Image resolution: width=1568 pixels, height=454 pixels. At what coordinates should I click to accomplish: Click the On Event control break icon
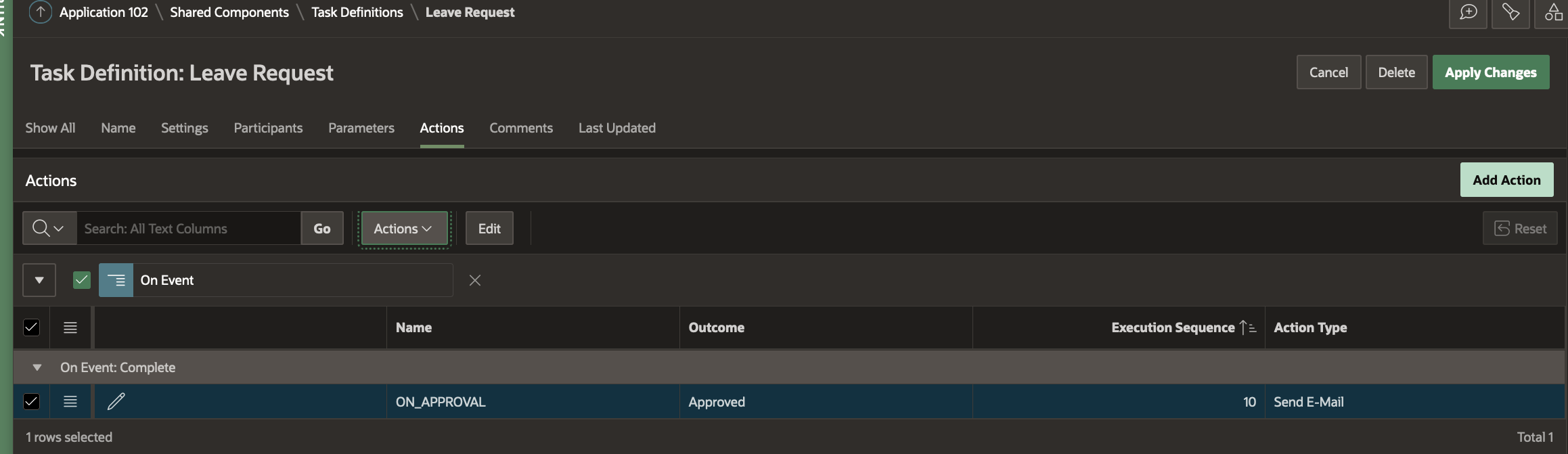click(116, 280)
